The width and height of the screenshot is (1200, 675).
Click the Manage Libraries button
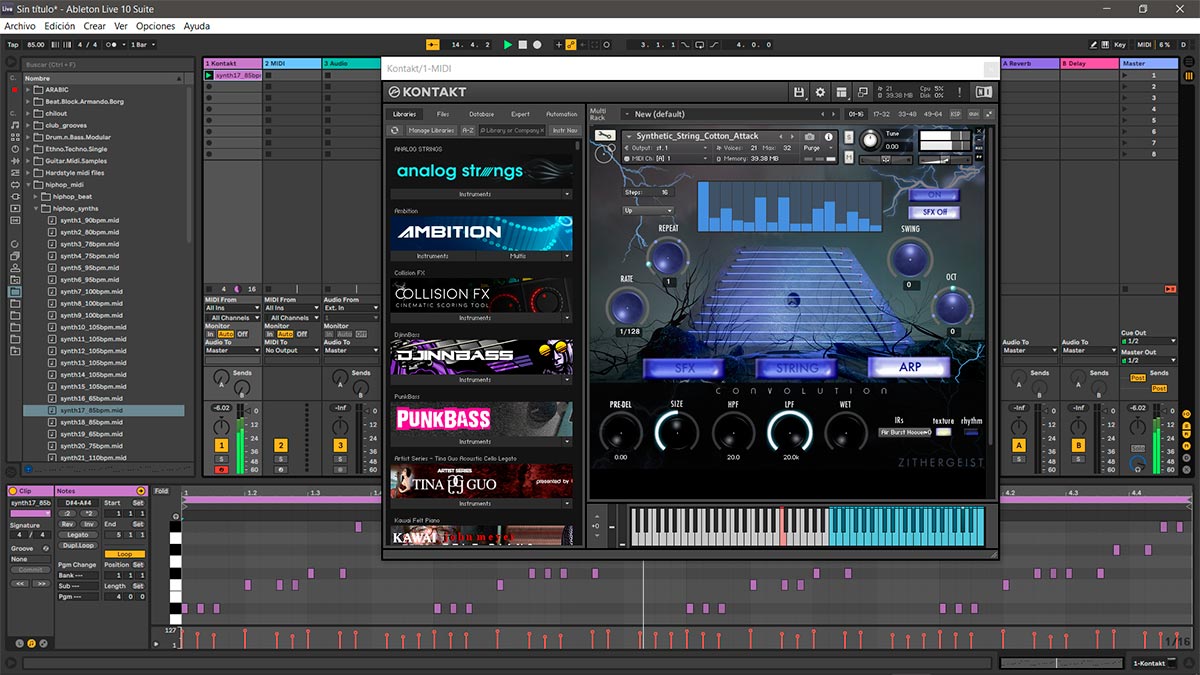tap(431, 130)
